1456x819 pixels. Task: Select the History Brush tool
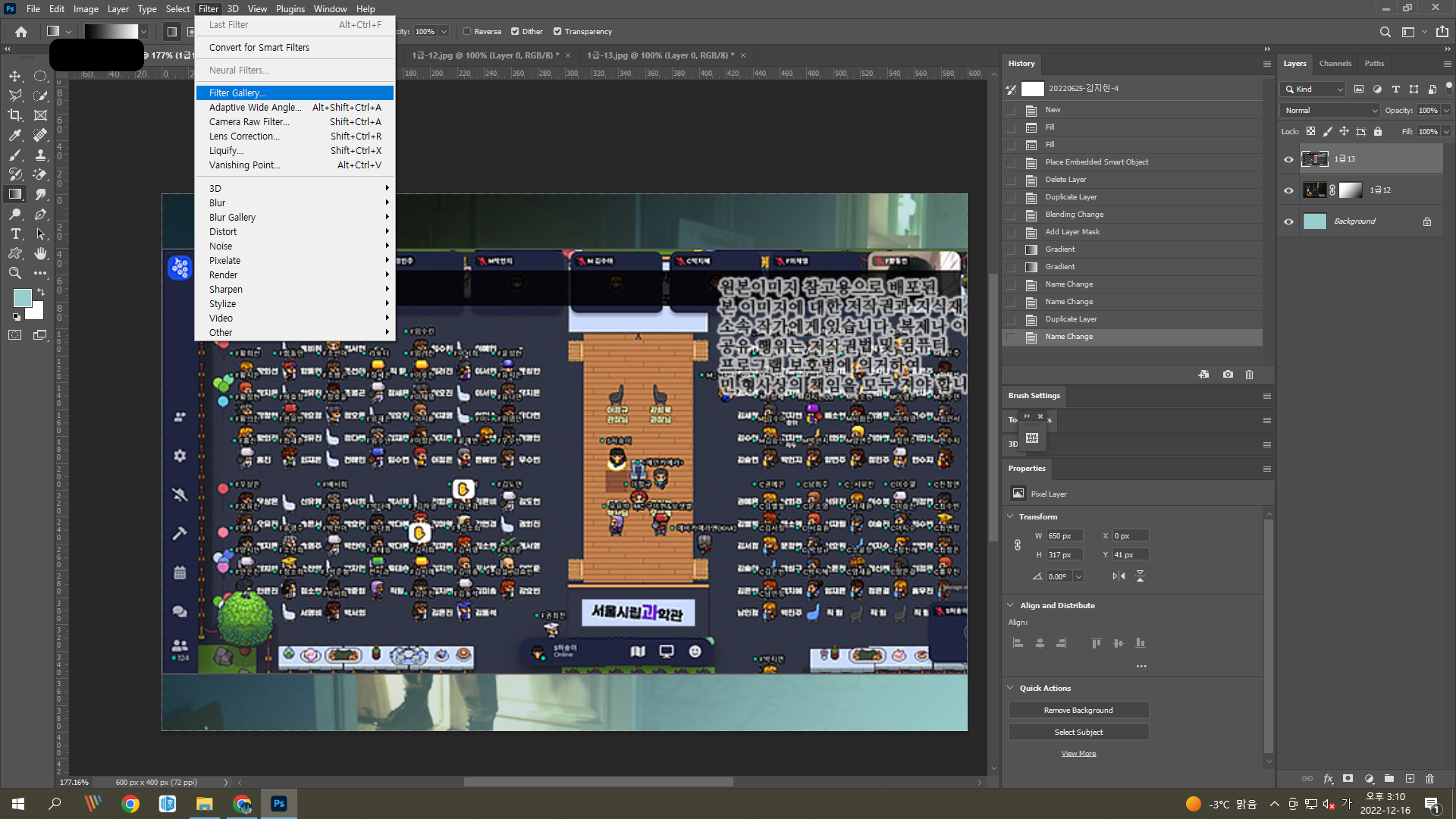(14, 174)
